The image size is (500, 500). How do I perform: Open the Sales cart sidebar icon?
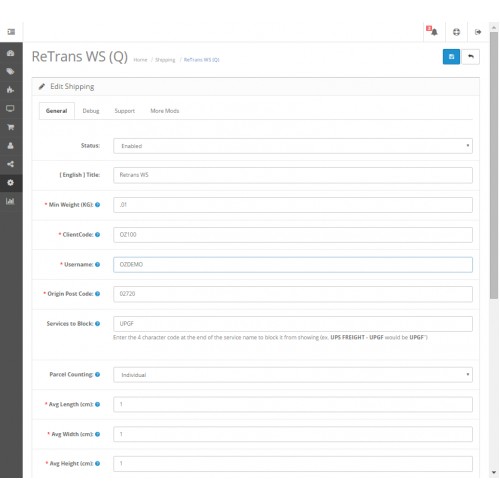[x=11, y=127]
